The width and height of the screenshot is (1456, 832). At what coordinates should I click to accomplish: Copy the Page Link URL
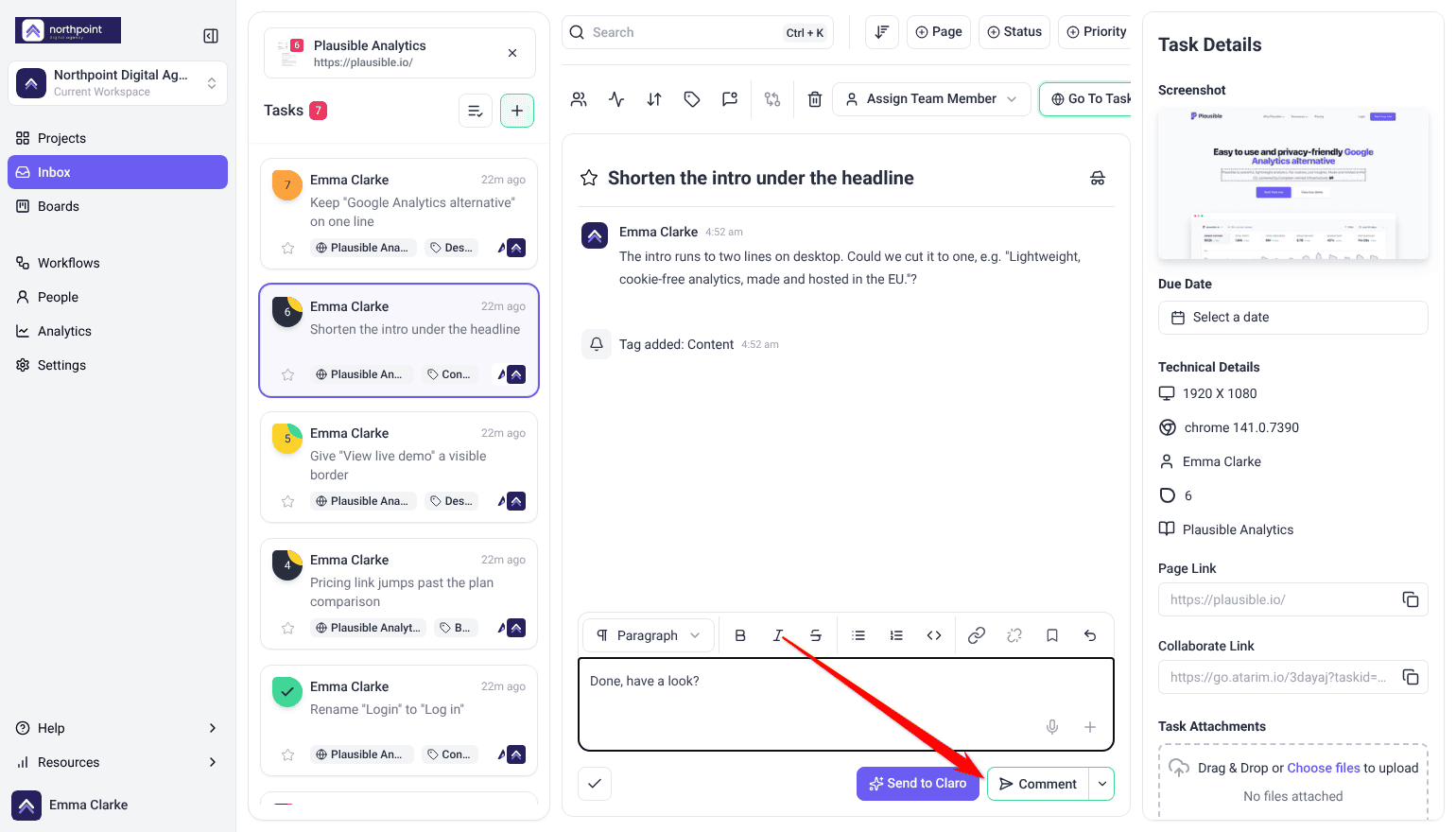[1410, 599]
